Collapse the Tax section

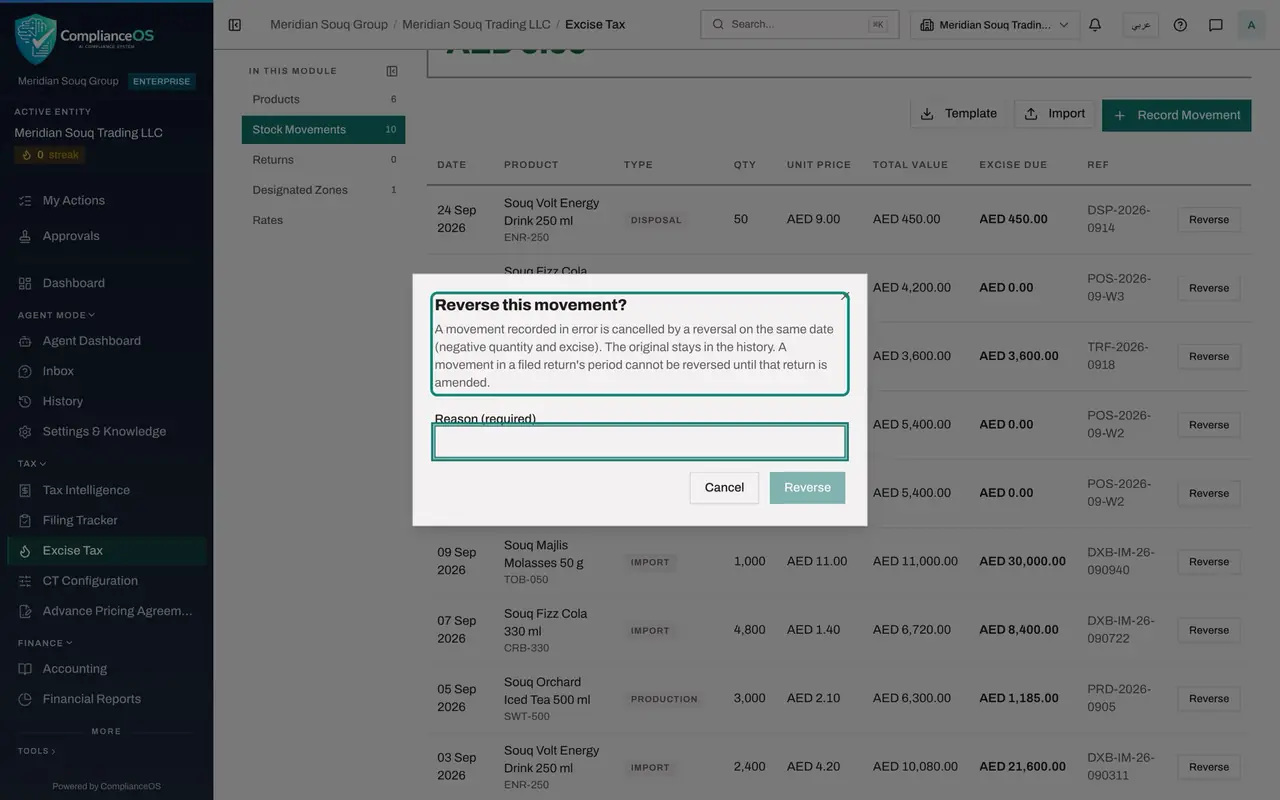pyautogui.click(x=32, y=464)
